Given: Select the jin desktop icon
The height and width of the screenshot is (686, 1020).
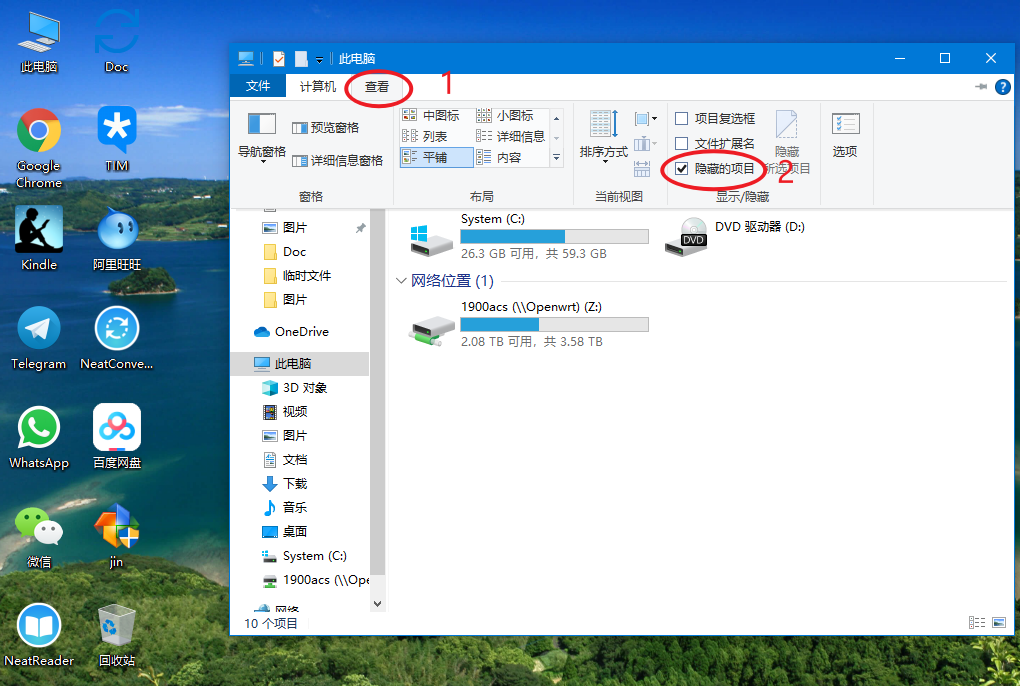Looking at the screenshot, I should click(116, 536).
